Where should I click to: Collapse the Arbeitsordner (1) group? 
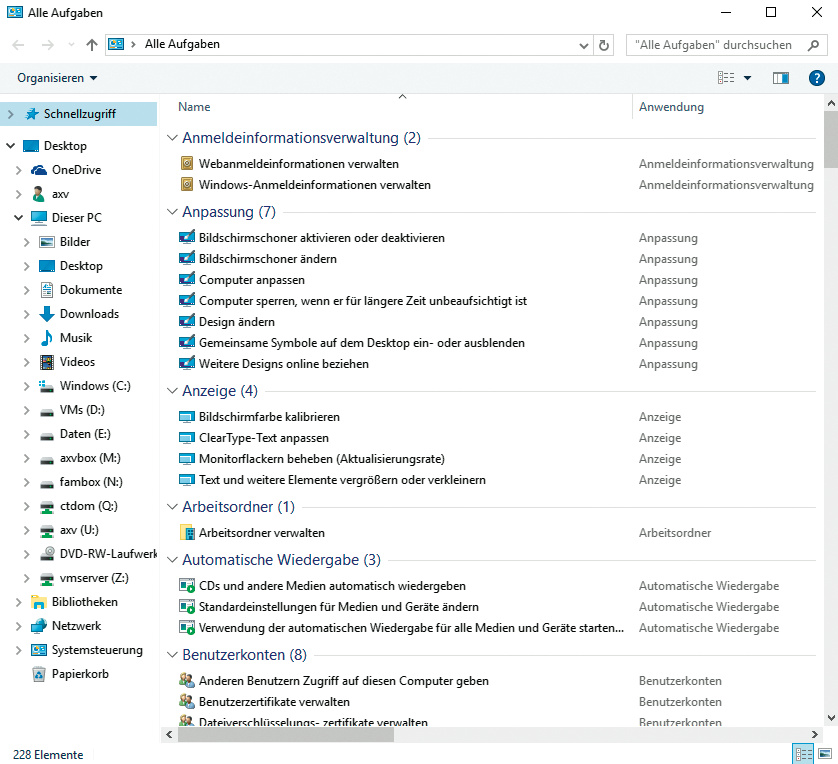tap(172, 506)
